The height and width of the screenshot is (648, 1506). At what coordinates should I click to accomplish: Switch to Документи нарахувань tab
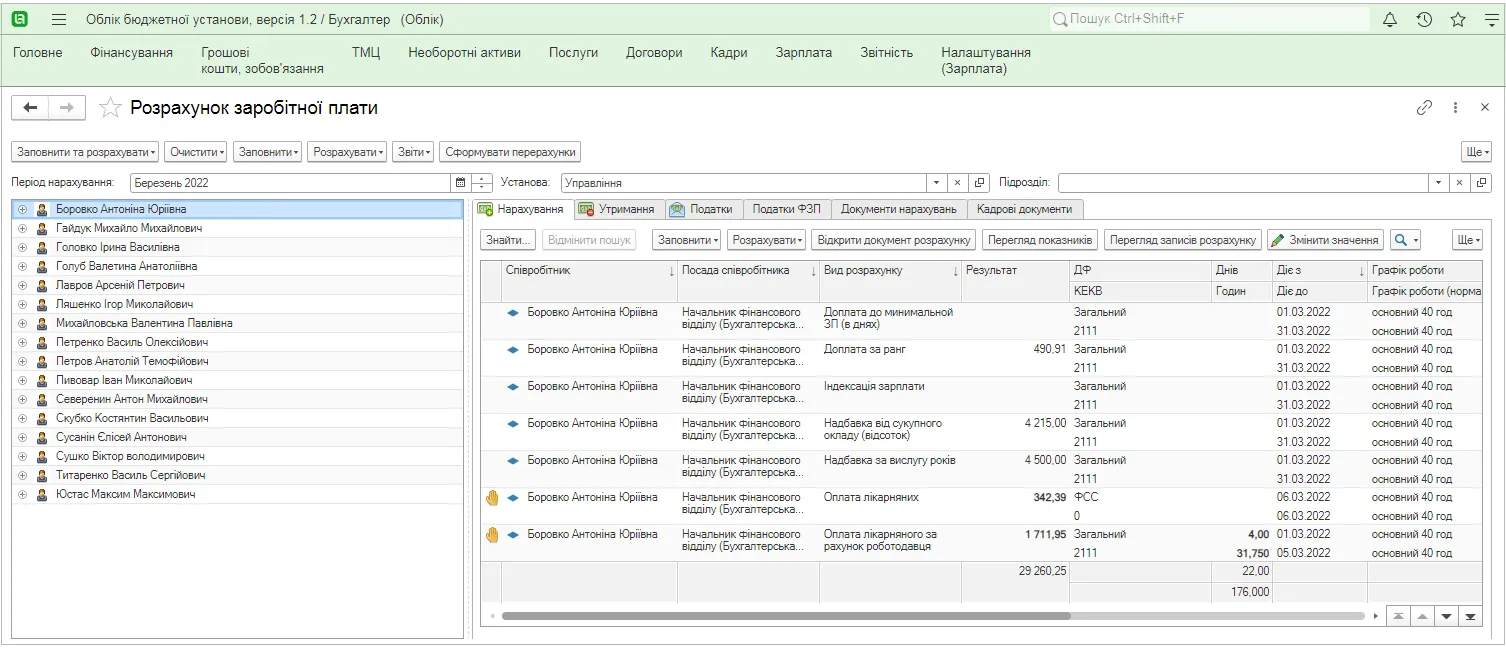point(898,209)
